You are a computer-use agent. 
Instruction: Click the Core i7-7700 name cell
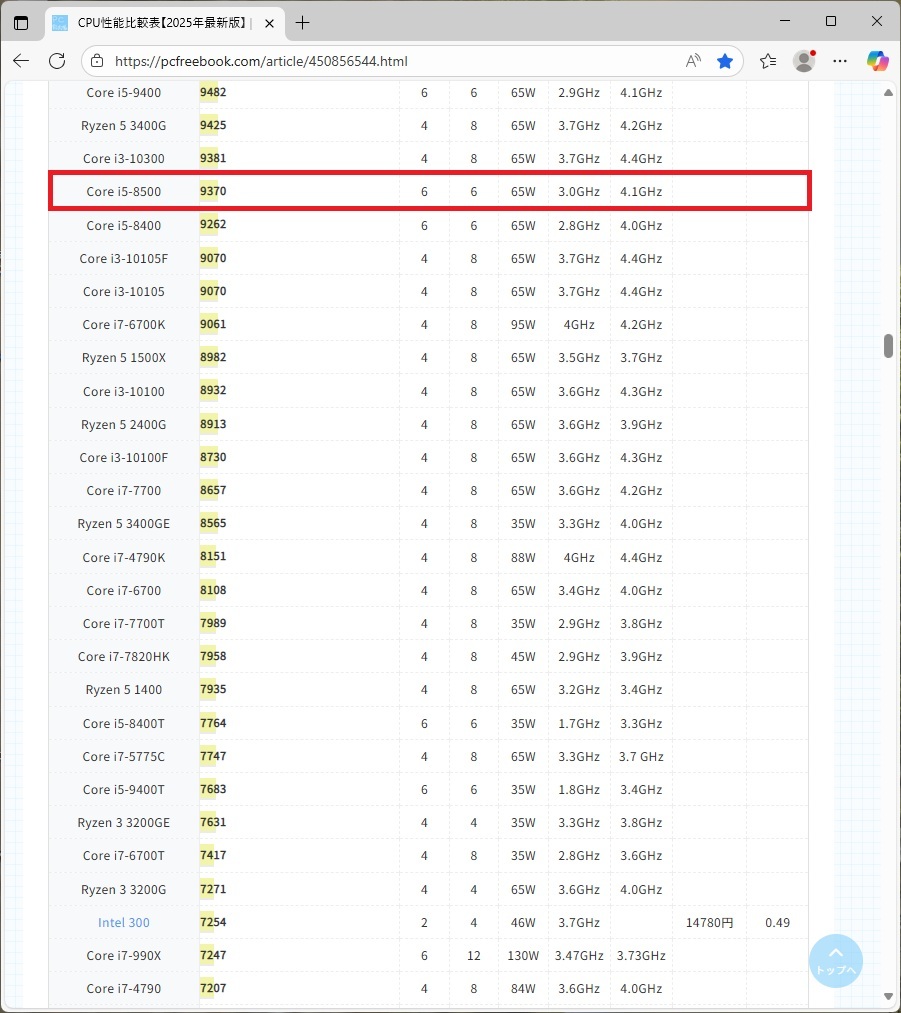(x=123, y=490)
